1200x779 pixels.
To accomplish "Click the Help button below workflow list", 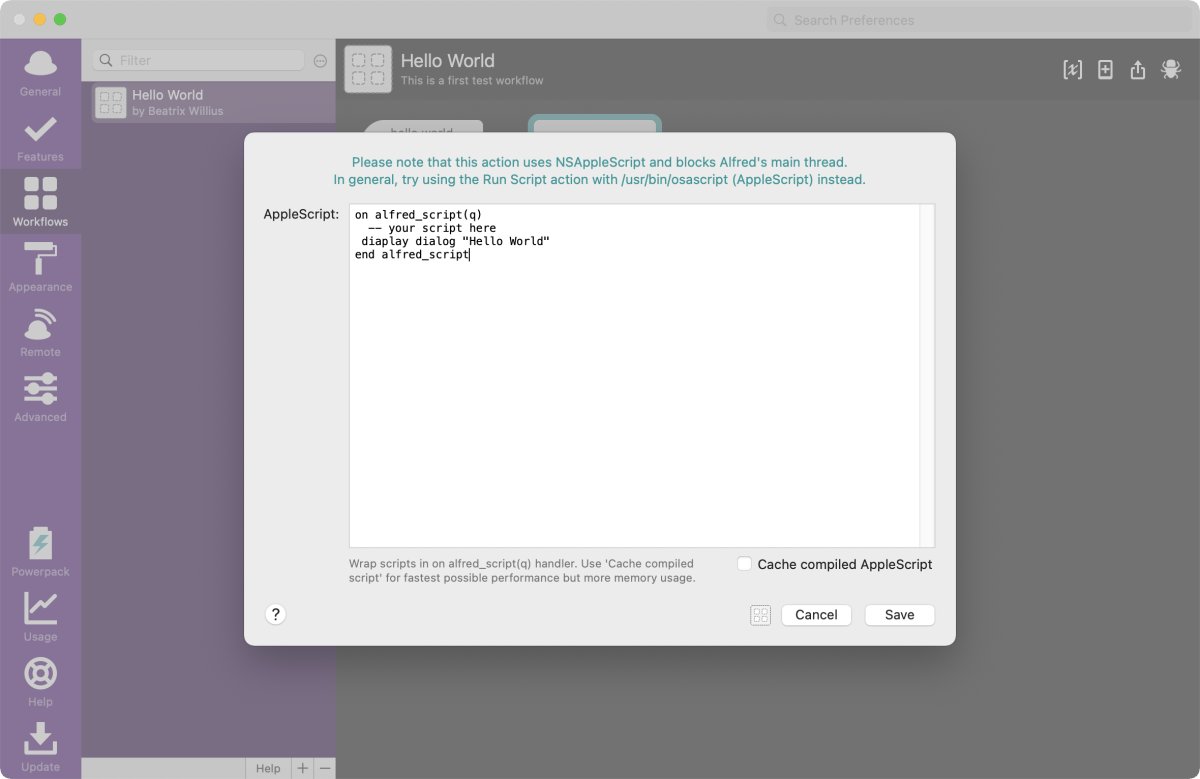I will (x=268, y=768).
